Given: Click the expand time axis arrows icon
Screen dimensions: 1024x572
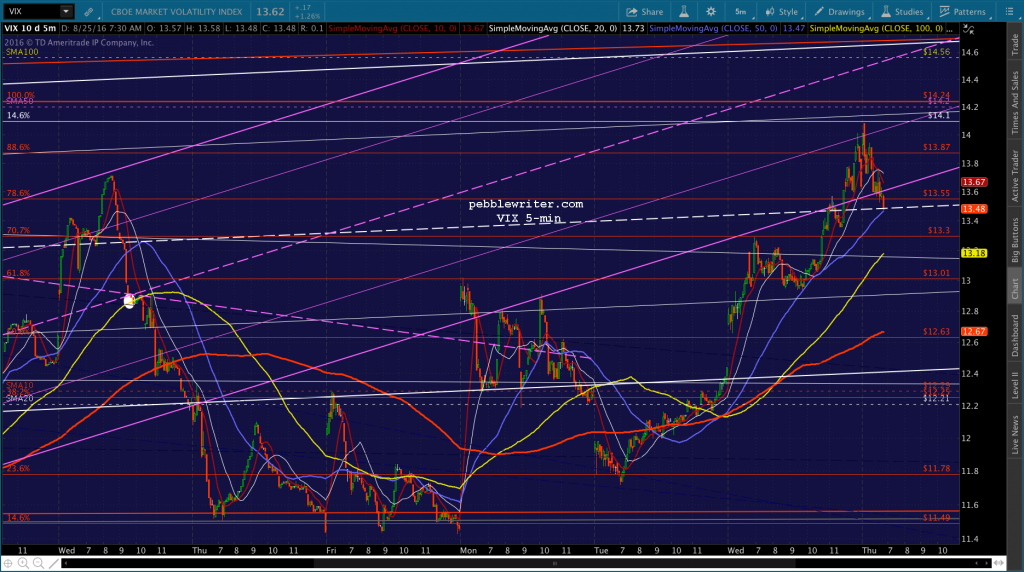Looking at the screenshot, I should point(999,563).
